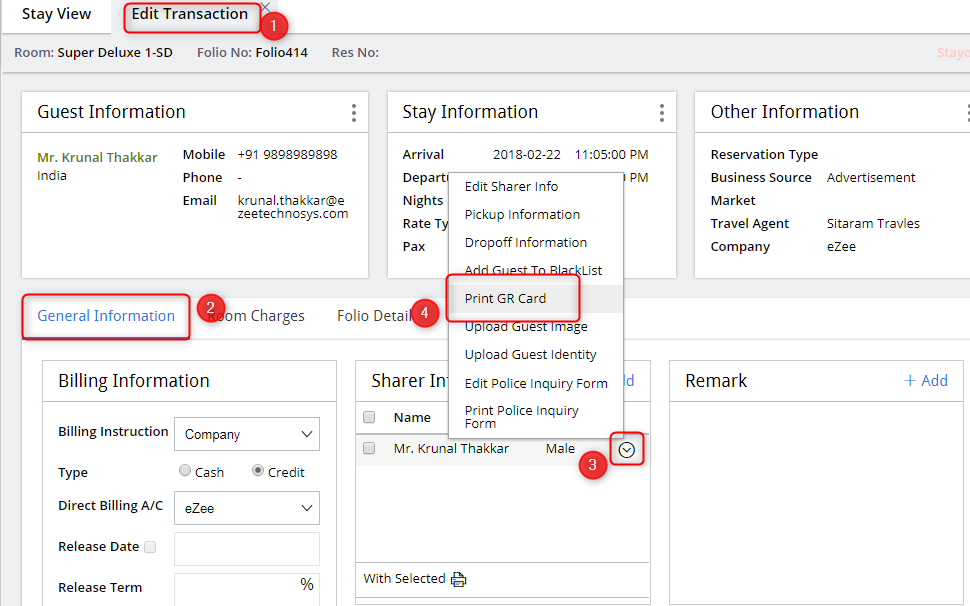Choose Edit Police Inquiry Form
970x606 pixels.
[x=536, y=383]
